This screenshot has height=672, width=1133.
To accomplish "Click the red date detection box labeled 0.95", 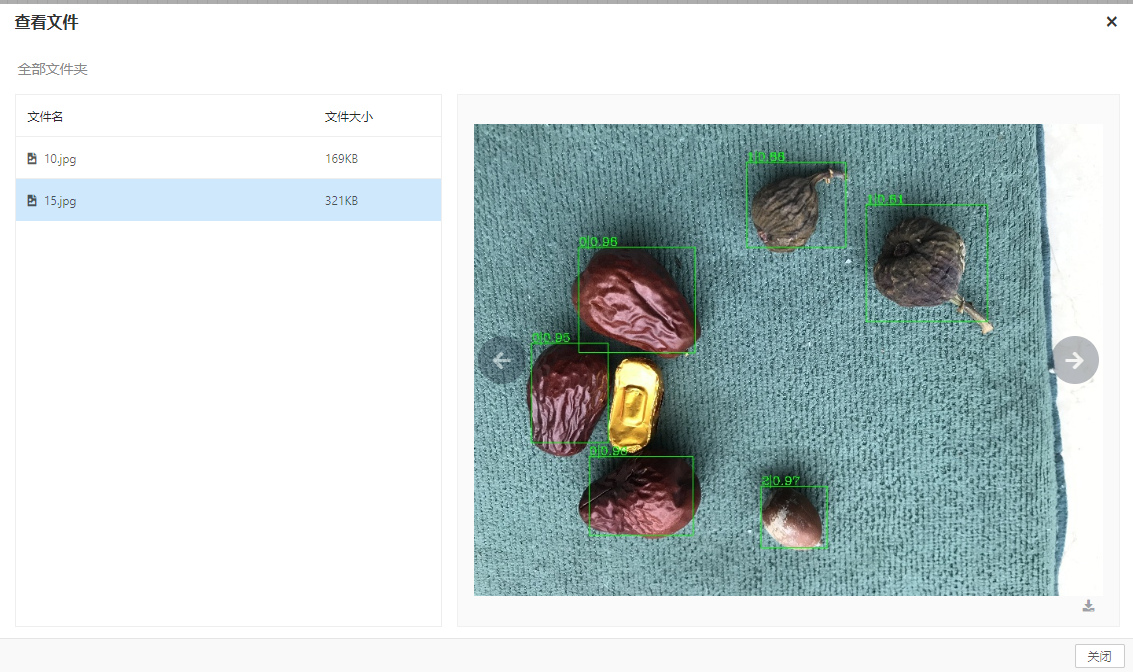I will (567, 395).
